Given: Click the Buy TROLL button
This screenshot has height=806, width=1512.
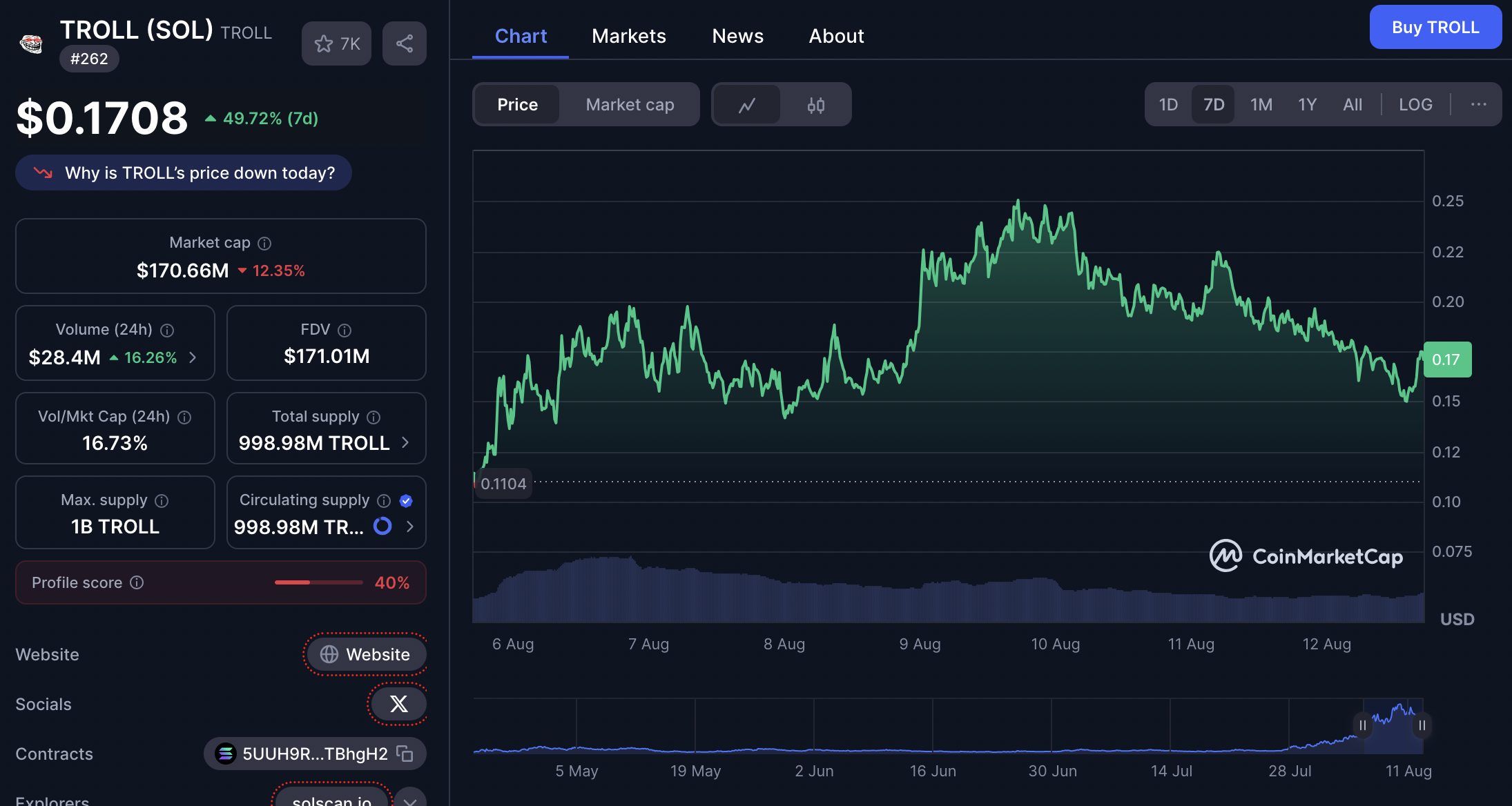Looking at the screenshot, I should click(1435, 27).
